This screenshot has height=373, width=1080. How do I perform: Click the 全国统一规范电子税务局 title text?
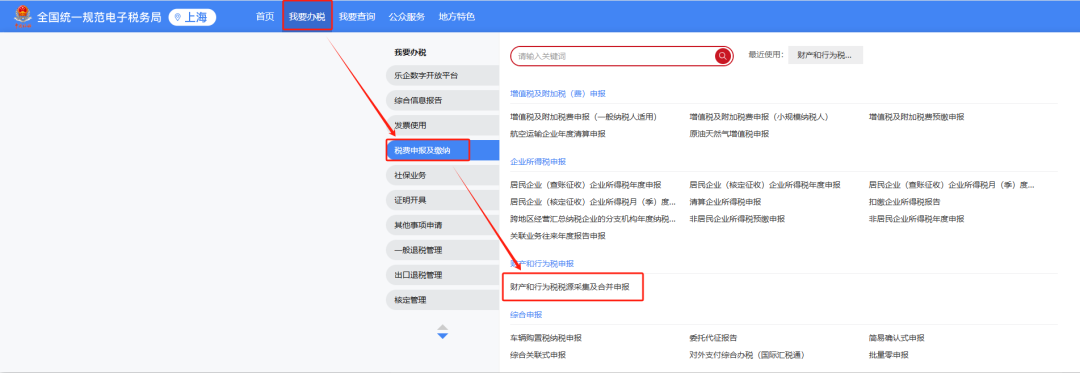click(99, 17)
